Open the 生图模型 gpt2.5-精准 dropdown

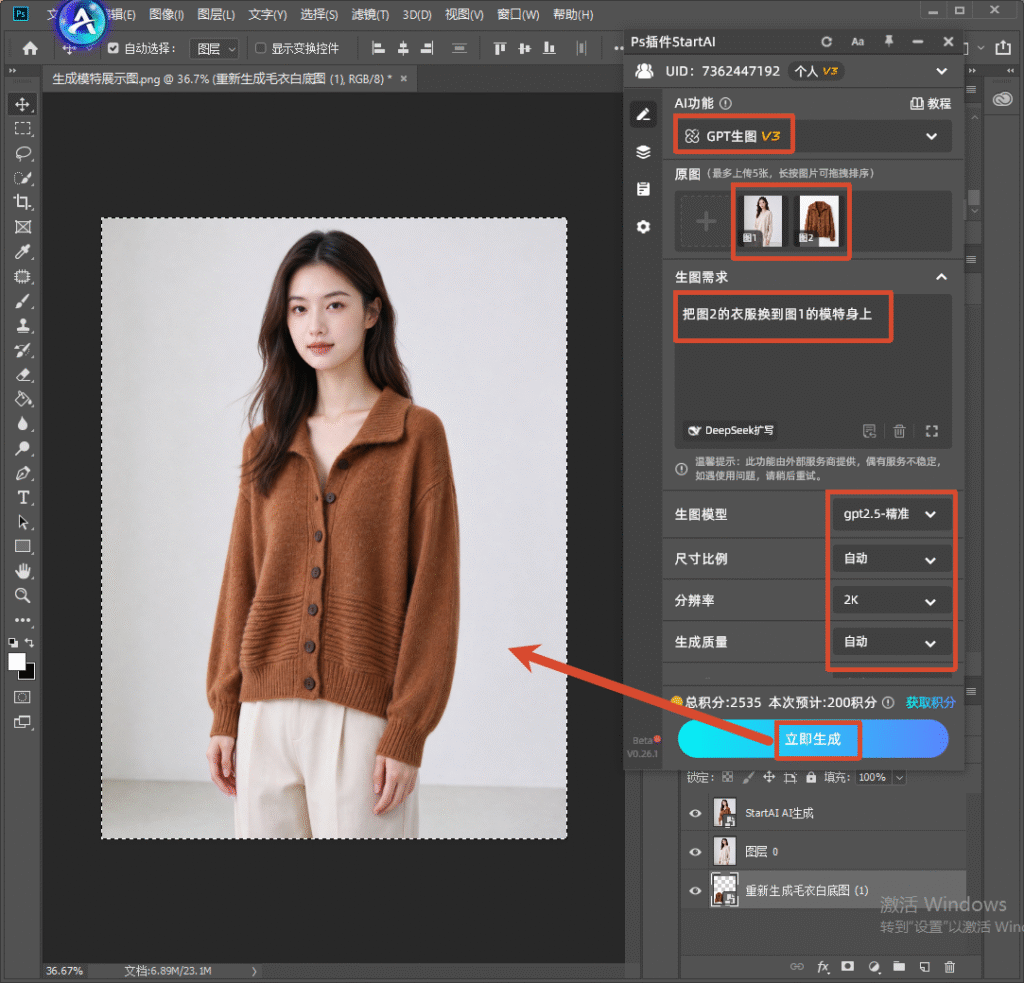click(890, 515)
